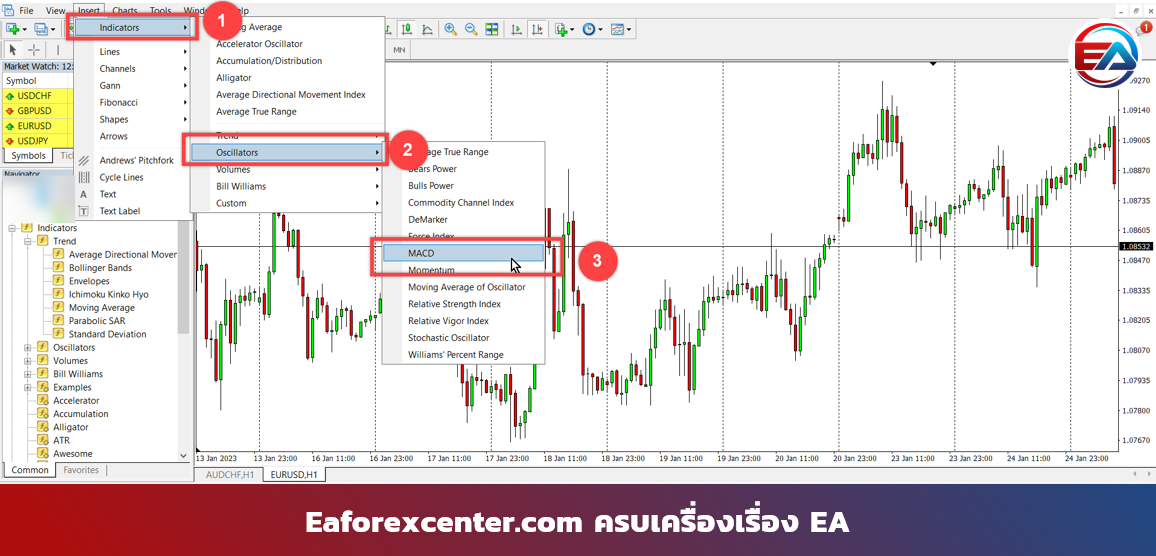
Task: Expand the Bill Williams folder in Navigator
Action: coord(28,374)
